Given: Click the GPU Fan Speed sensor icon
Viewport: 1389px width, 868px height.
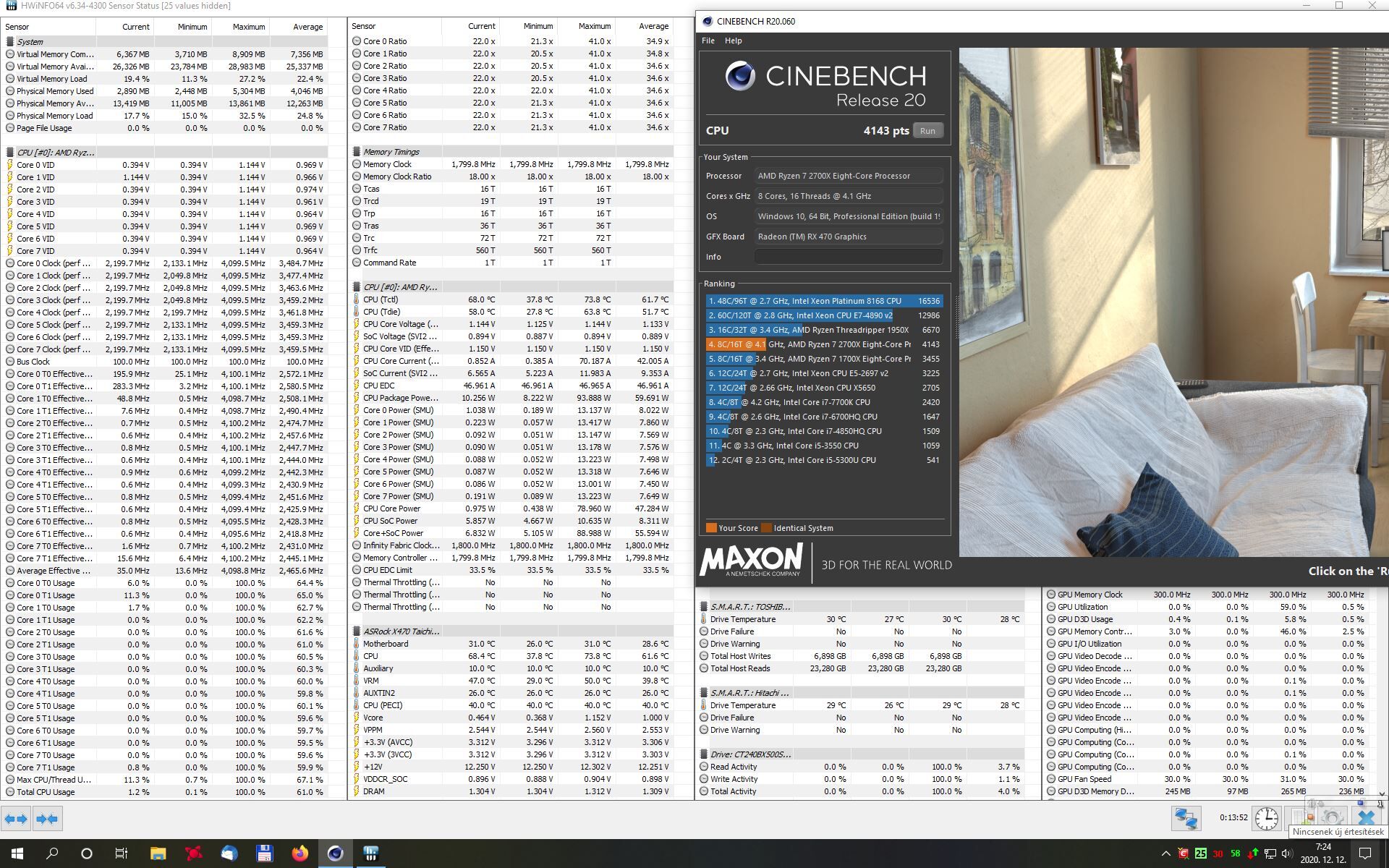Looking at the screenshot, I should [x=1051, y=779].
